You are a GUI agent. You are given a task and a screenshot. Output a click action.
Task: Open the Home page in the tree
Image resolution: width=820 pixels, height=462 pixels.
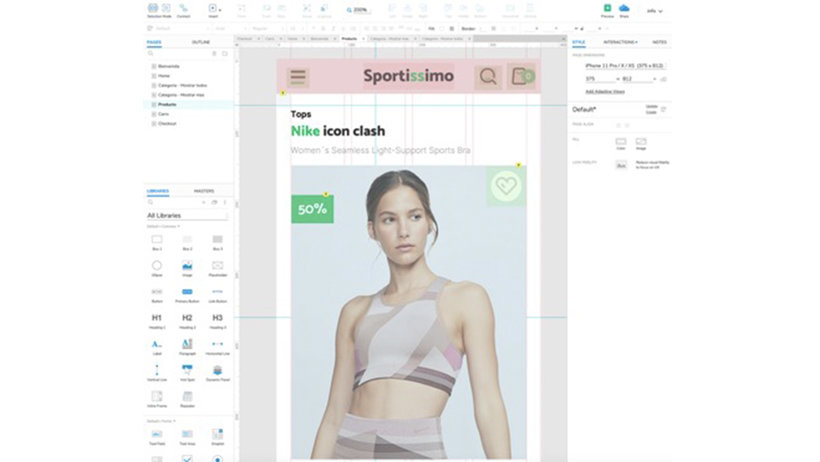coord(164,76)
